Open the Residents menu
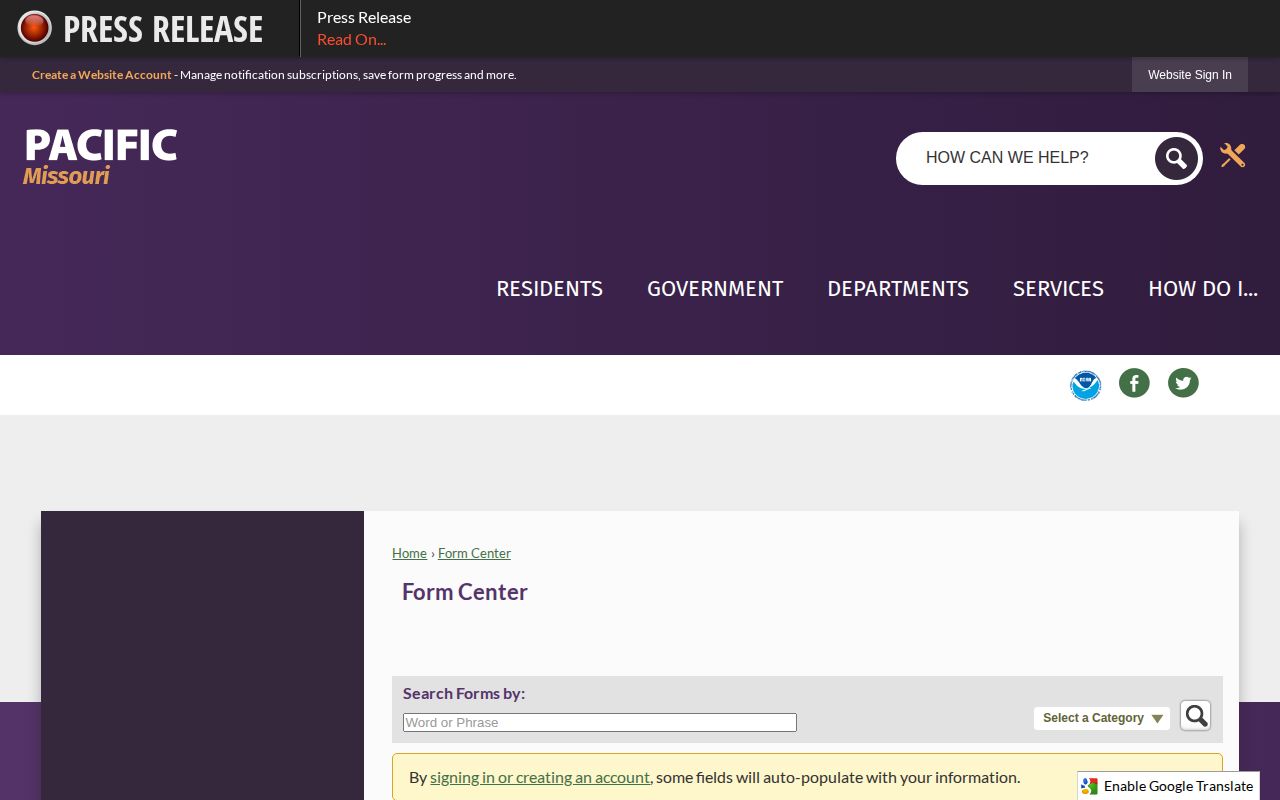 tap(549, 289)
